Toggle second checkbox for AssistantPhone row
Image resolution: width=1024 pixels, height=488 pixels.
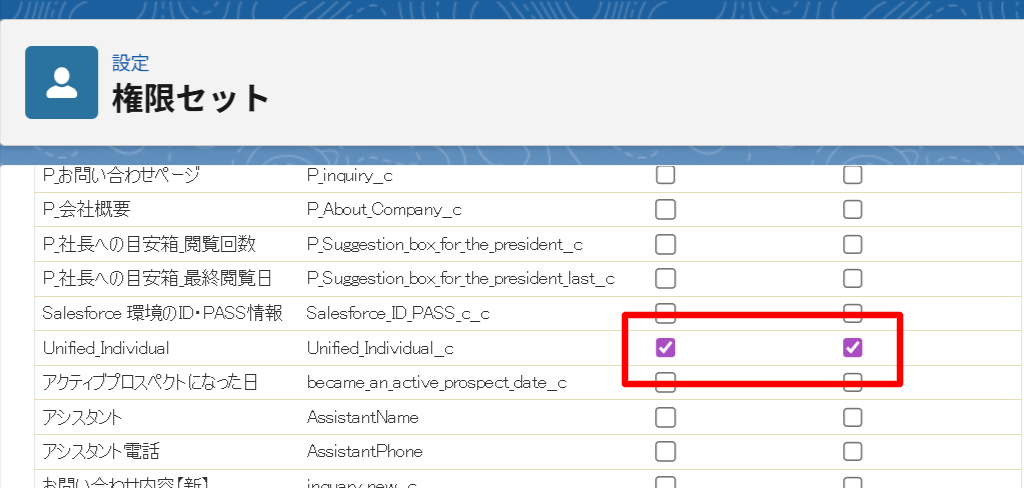[852, 451]
